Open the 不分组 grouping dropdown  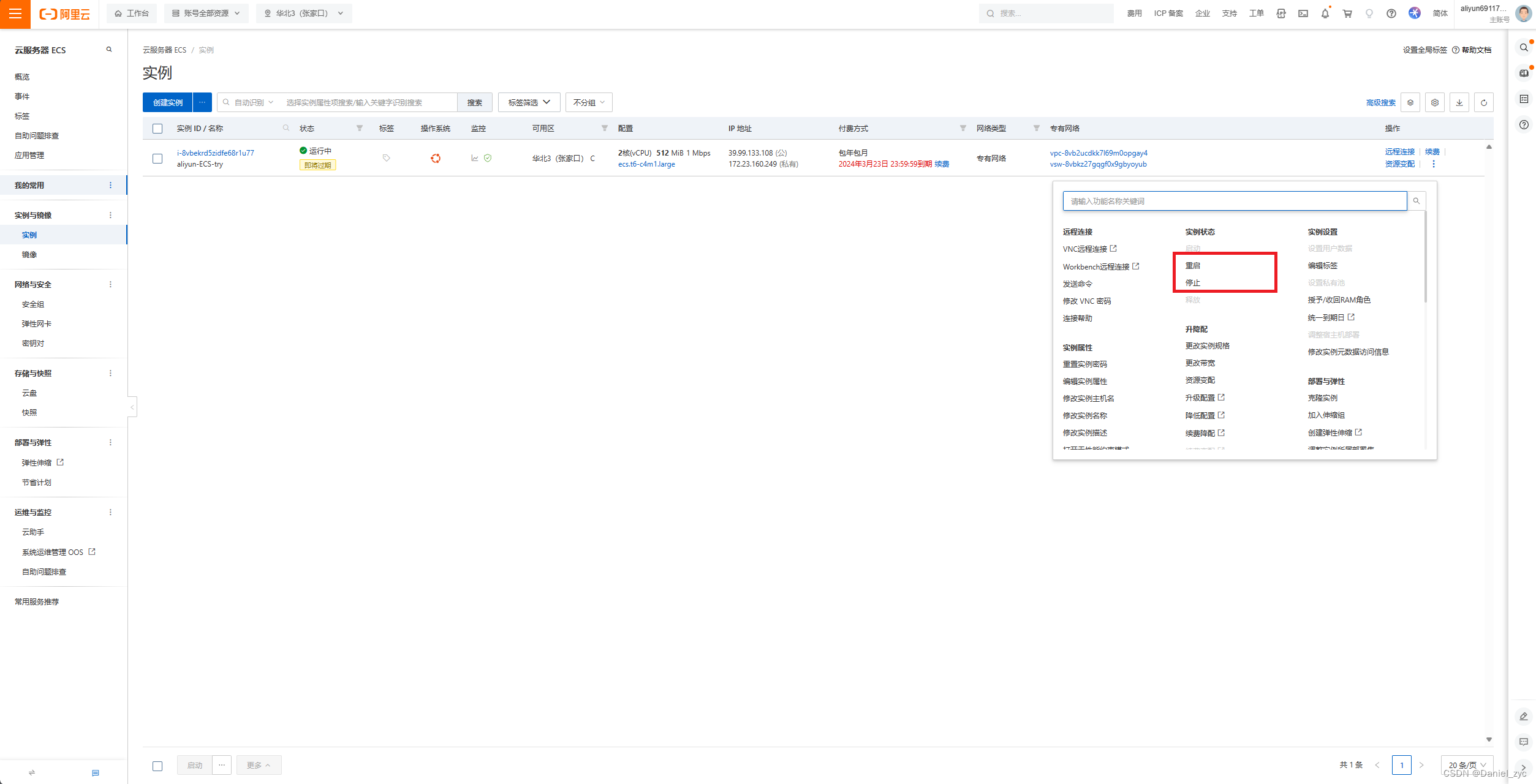(588, 102)
